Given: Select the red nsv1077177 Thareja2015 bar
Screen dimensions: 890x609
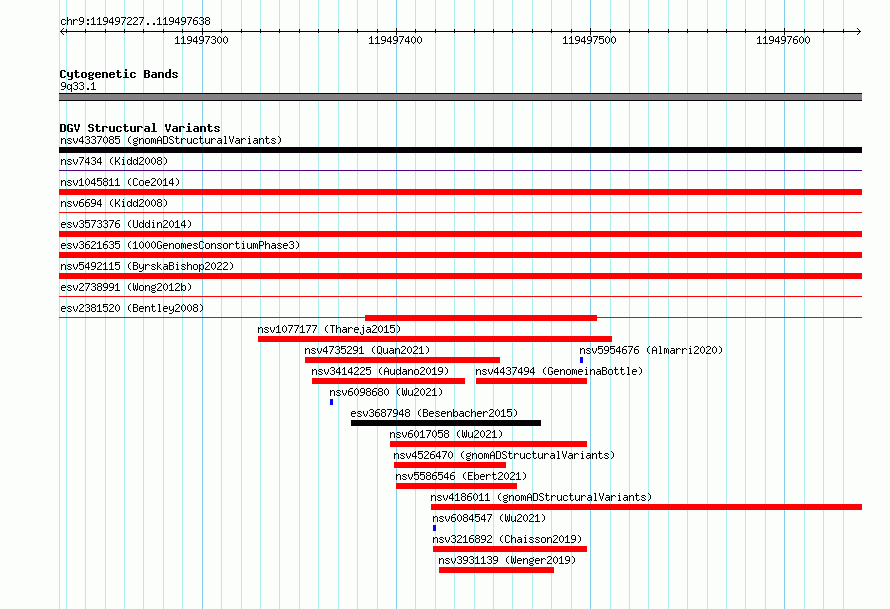Looking at the screenshot, I should [435, 339].
